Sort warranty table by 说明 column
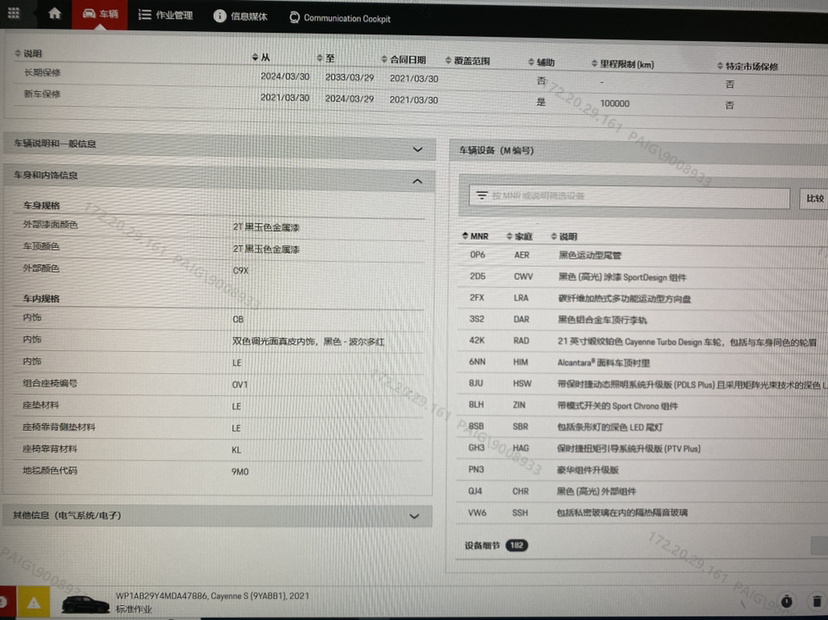 point(28,53)
